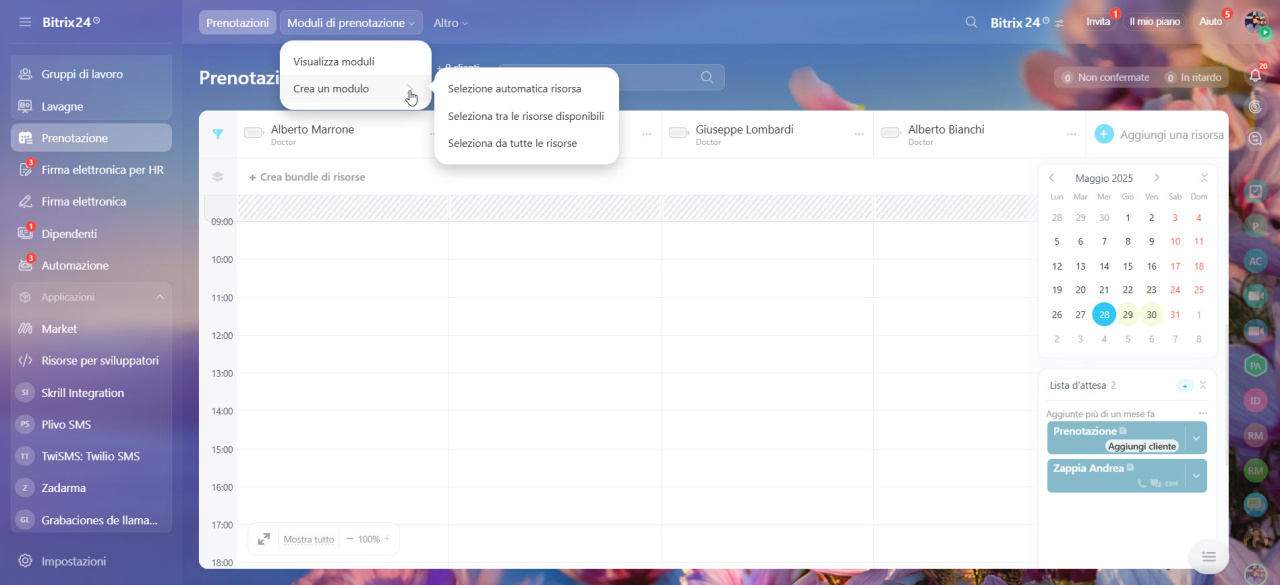
Task: Click the top bar search magnifier icon
Action: [x=971, y=22]
